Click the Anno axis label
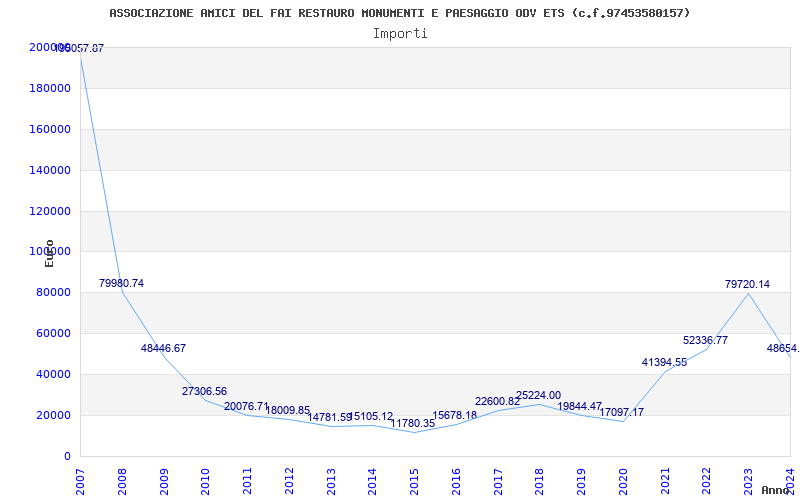Viewport: 800px width, 500px height. click(x=776, y=490)
